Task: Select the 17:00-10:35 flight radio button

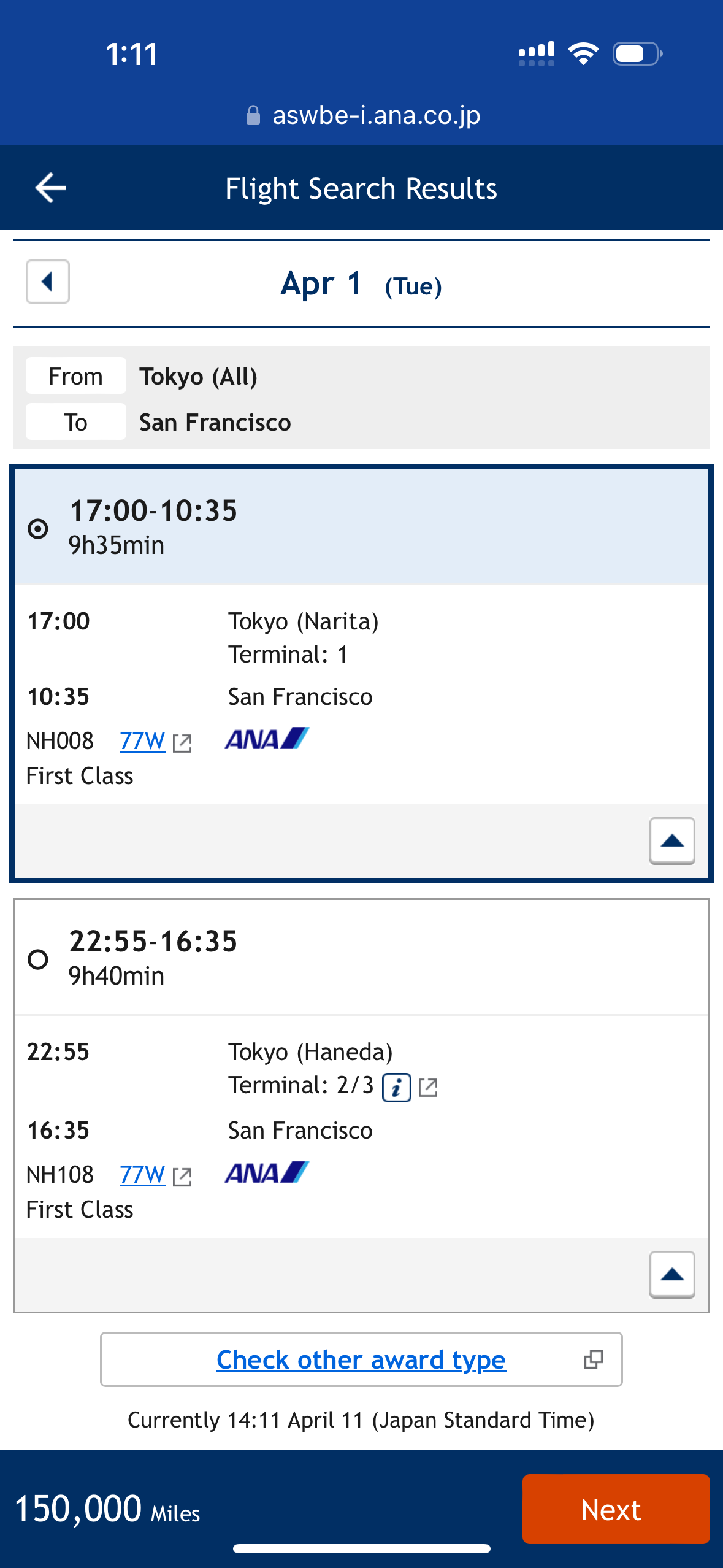Action: pyautogui.click(x=38, y=528)
